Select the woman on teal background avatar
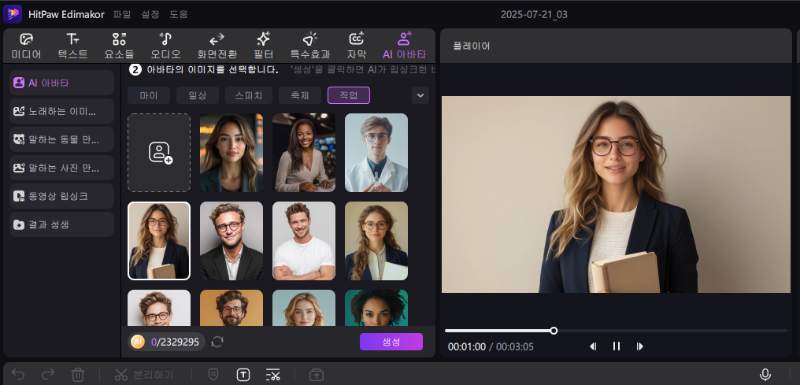This screenshot has width=800, height=385. [377, 308]
